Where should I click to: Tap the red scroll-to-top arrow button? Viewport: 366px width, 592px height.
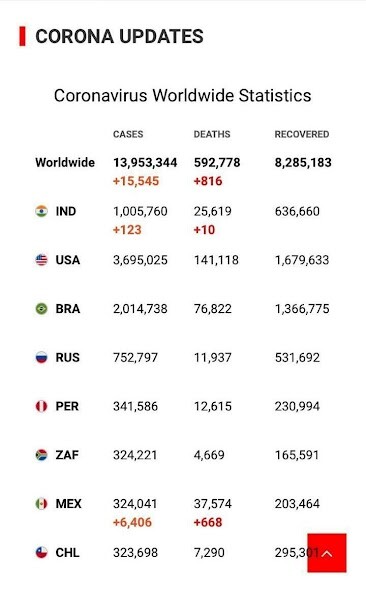click(327, 553)
